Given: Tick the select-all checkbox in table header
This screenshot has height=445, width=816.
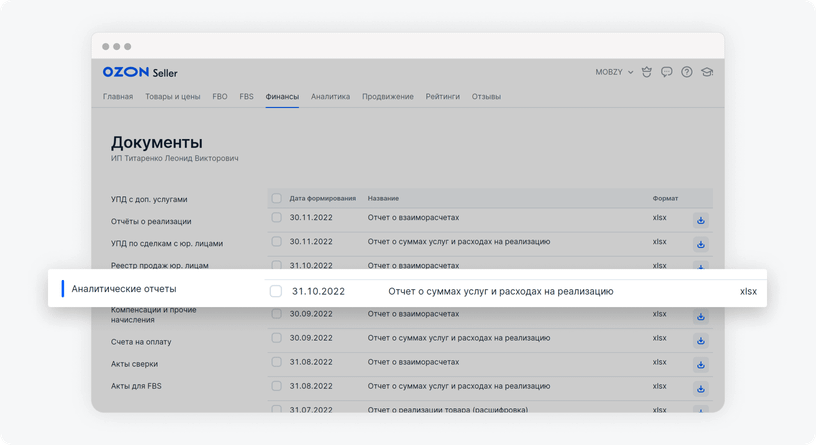Looking at the screenshot, I should pos(276,198).
